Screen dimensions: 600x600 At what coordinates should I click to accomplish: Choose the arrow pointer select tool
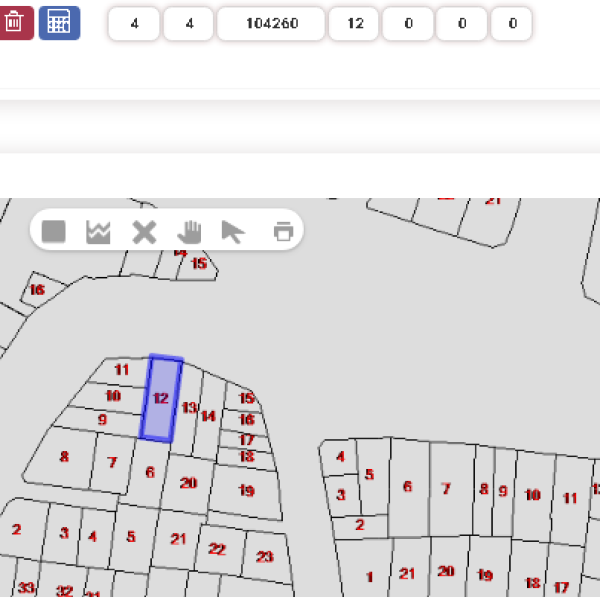[x=233, y=232]
